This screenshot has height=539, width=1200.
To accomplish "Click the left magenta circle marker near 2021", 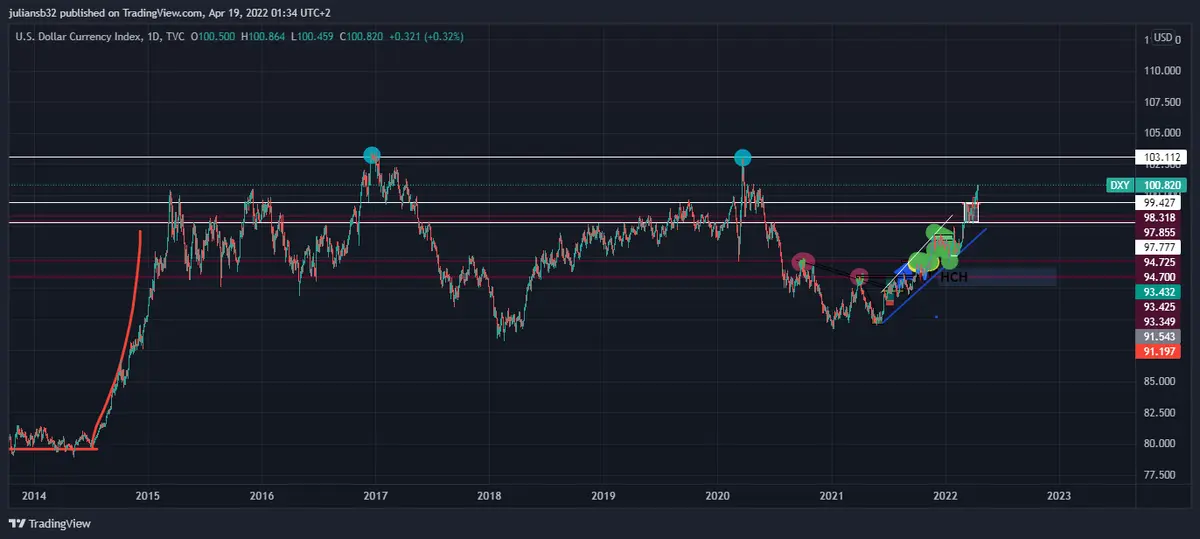I will (x=803, y=263).
